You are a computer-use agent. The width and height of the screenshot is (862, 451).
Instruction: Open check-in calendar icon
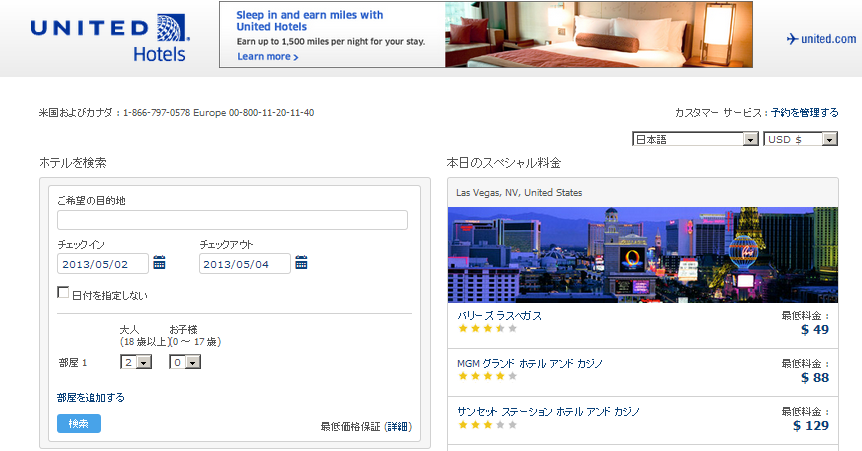point(159,262)
